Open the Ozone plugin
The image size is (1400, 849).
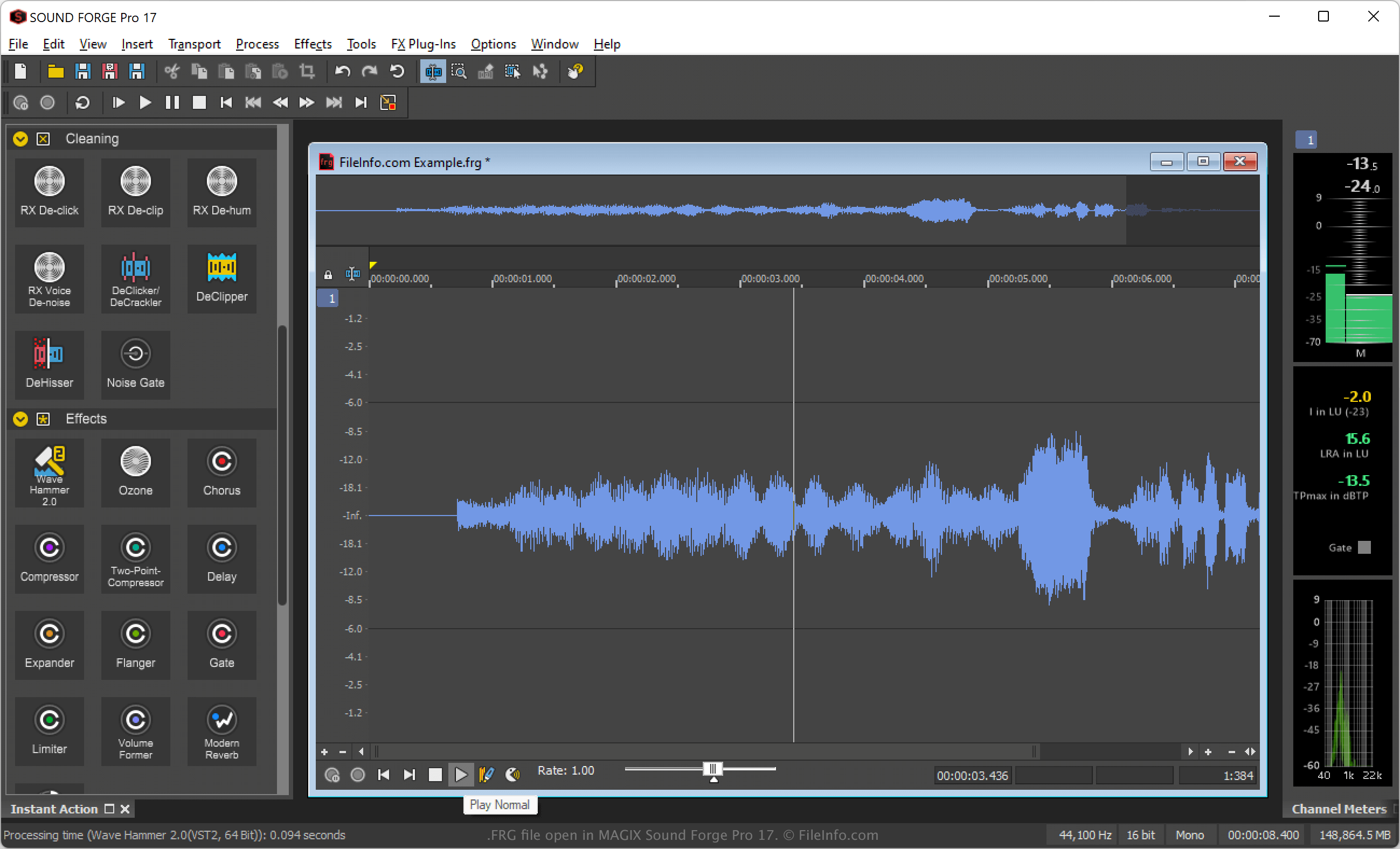[x=136, y=473]
